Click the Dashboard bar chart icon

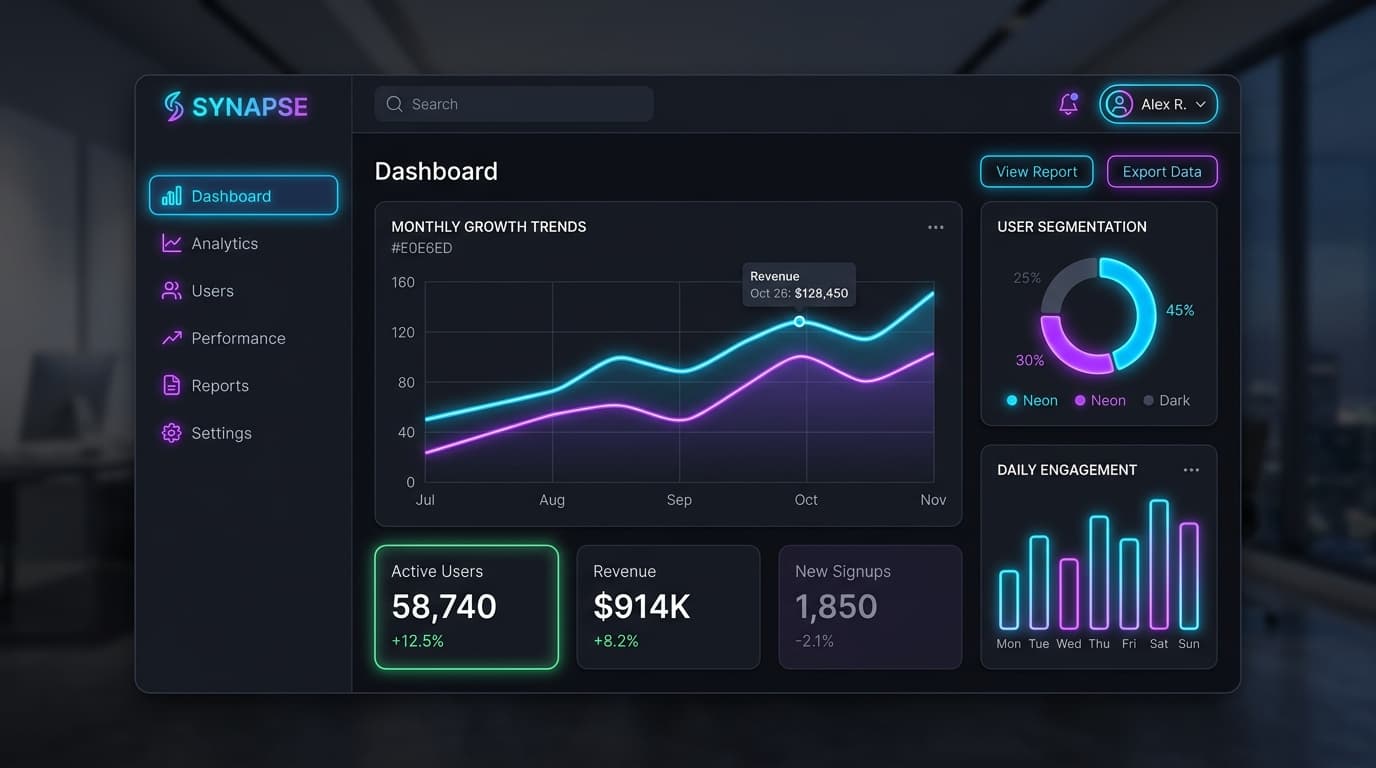pyautogui.click(x=172, y=196)
